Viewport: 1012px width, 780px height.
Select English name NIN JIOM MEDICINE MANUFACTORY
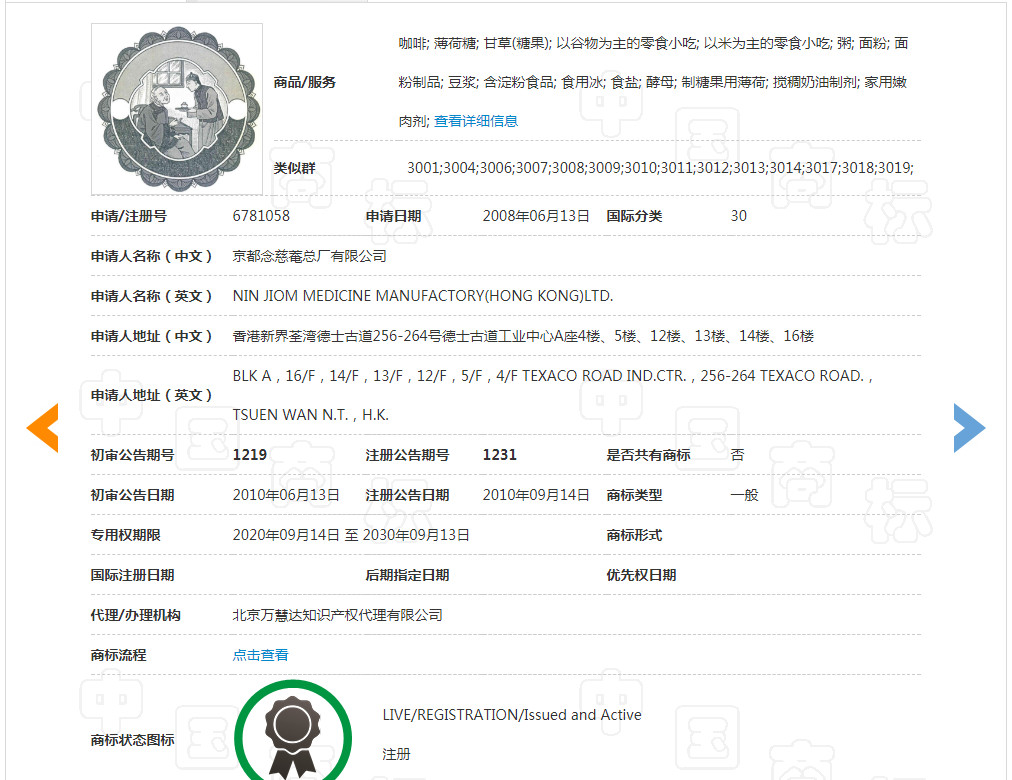click(423, 296)
